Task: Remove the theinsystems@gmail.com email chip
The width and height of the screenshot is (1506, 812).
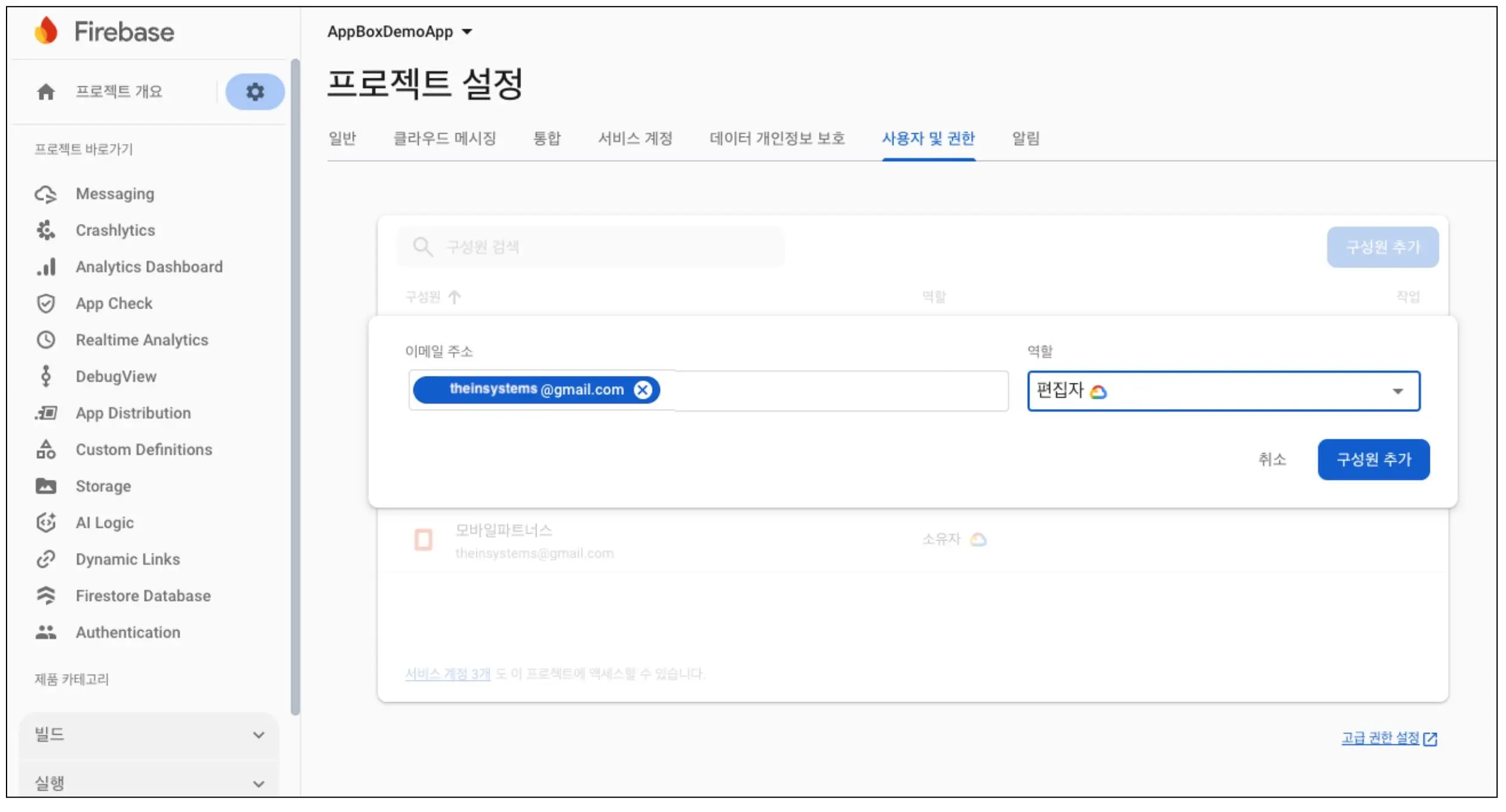Action: [642, 390]
